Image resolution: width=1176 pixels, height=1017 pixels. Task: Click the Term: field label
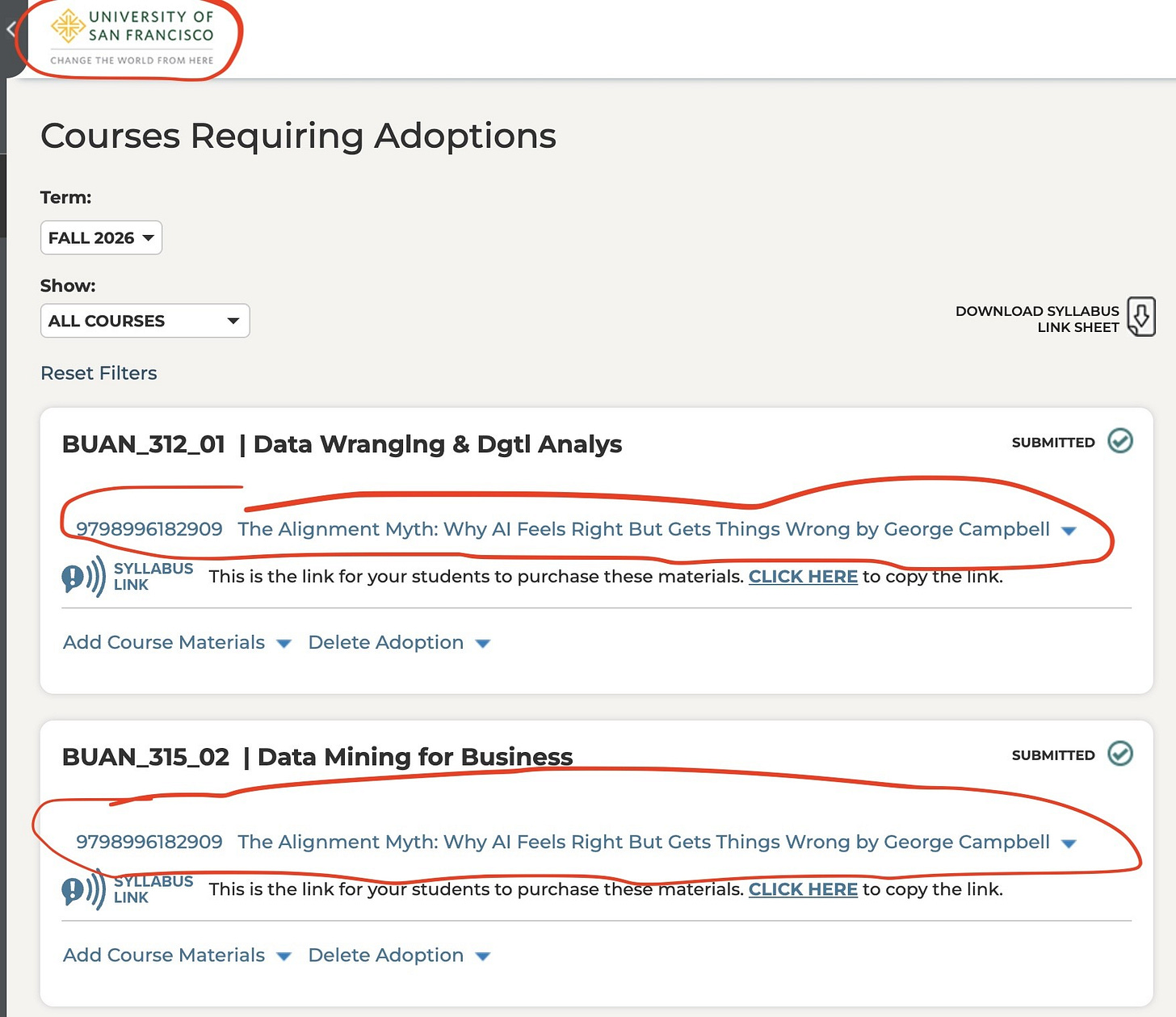pos(66,197)
